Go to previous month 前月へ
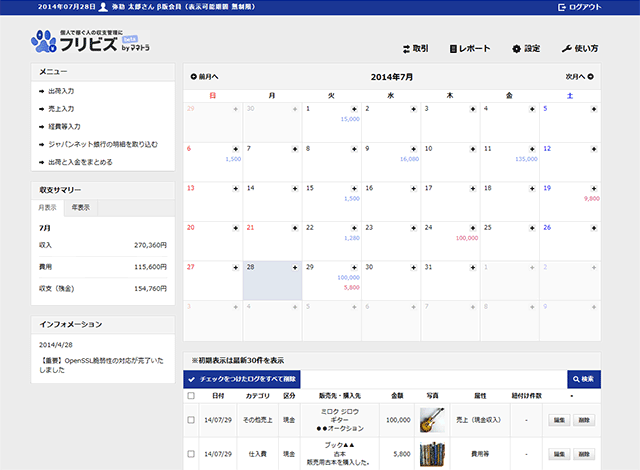This screenshot has width=640, height=470. pos(204,76)
